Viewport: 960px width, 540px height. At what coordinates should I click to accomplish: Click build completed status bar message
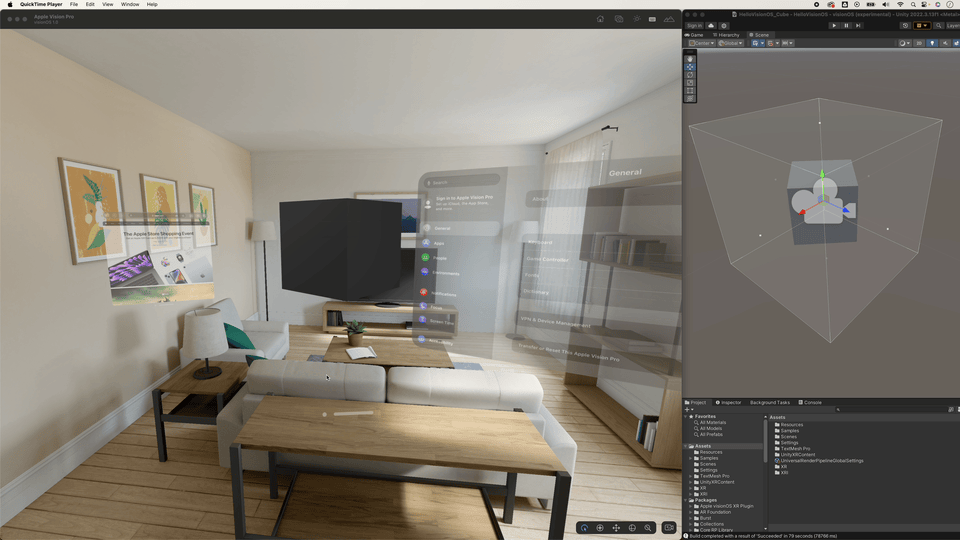coord(763,536)
